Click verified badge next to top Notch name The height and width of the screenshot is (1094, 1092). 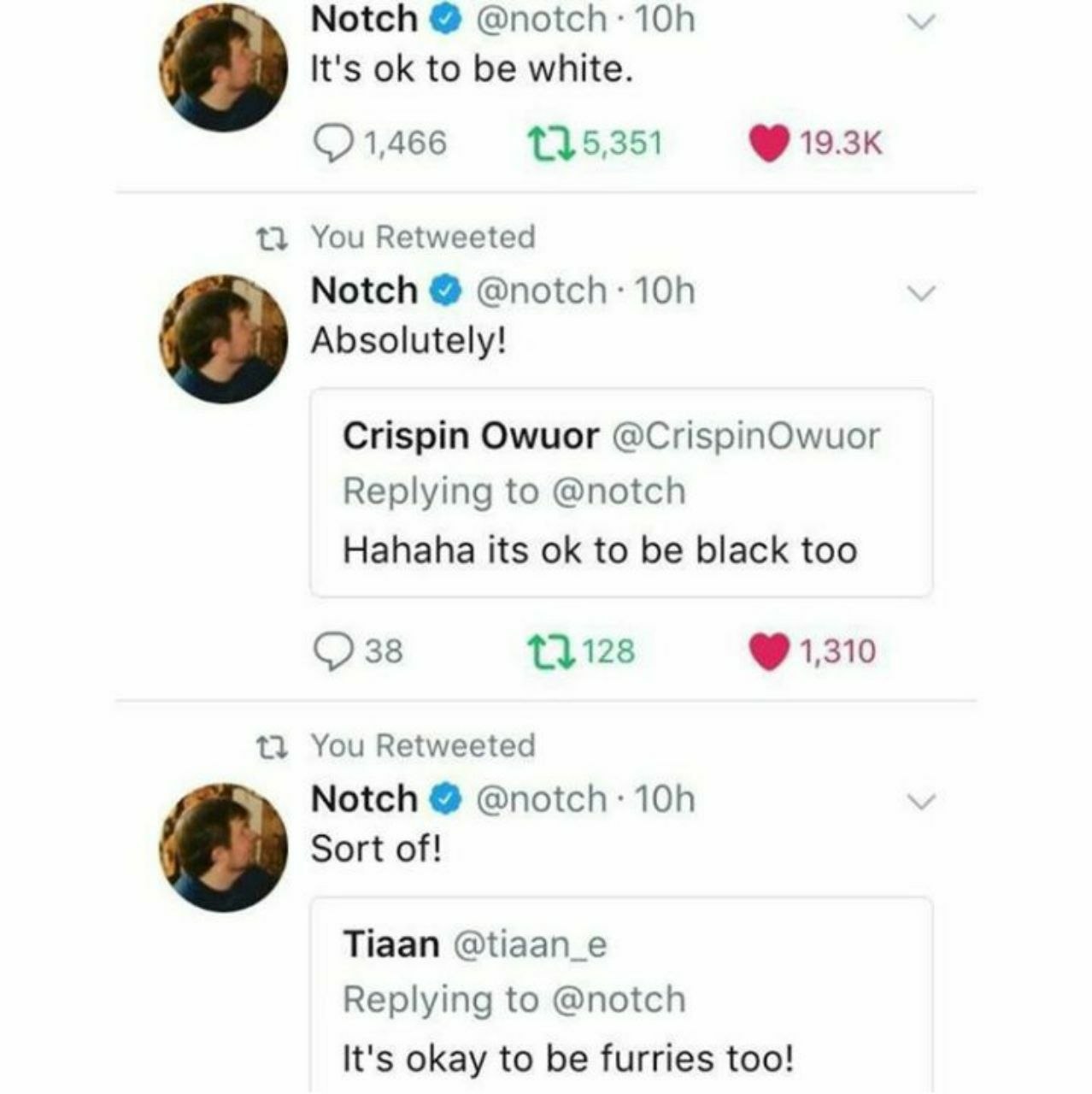[444, 21]
